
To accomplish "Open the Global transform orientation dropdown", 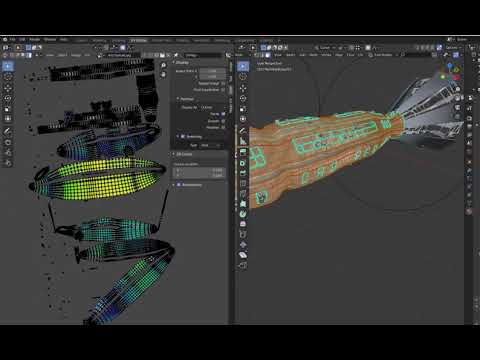I will [x=326, y=48].
